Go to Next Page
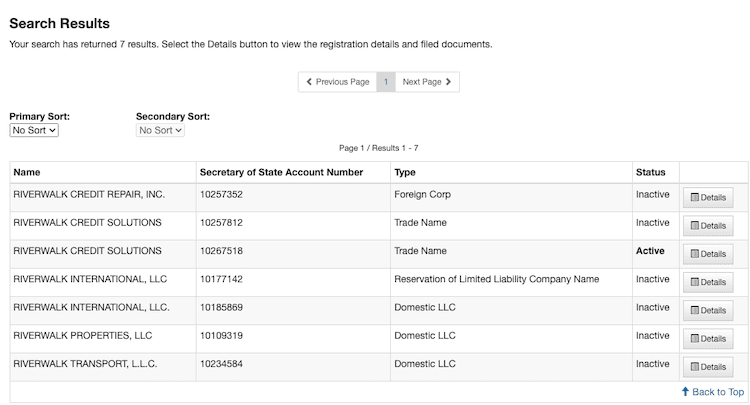This screenshot has width=750, height=405. (x=427, y=82)
